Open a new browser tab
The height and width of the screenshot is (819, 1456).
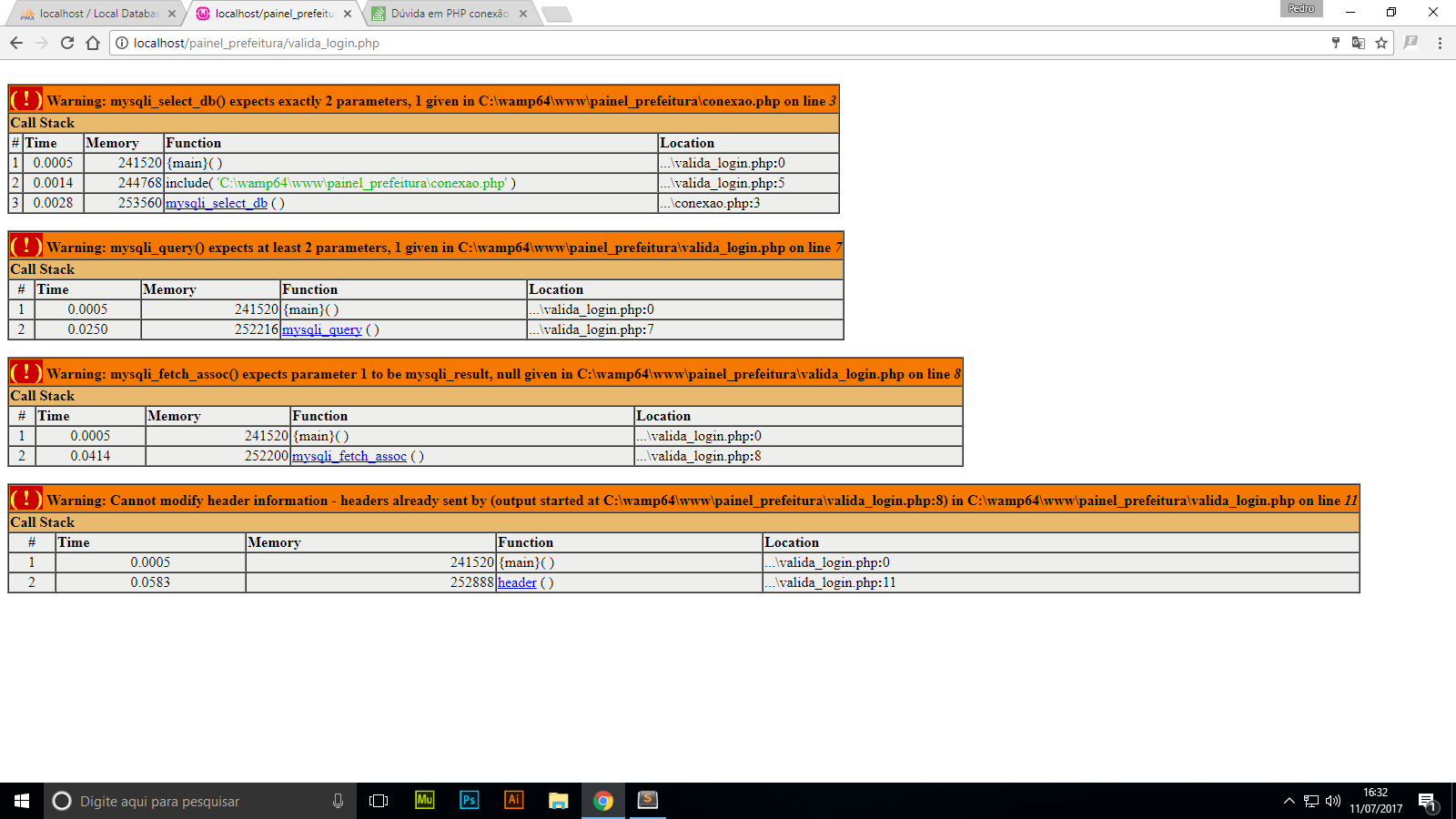(556, 14)
